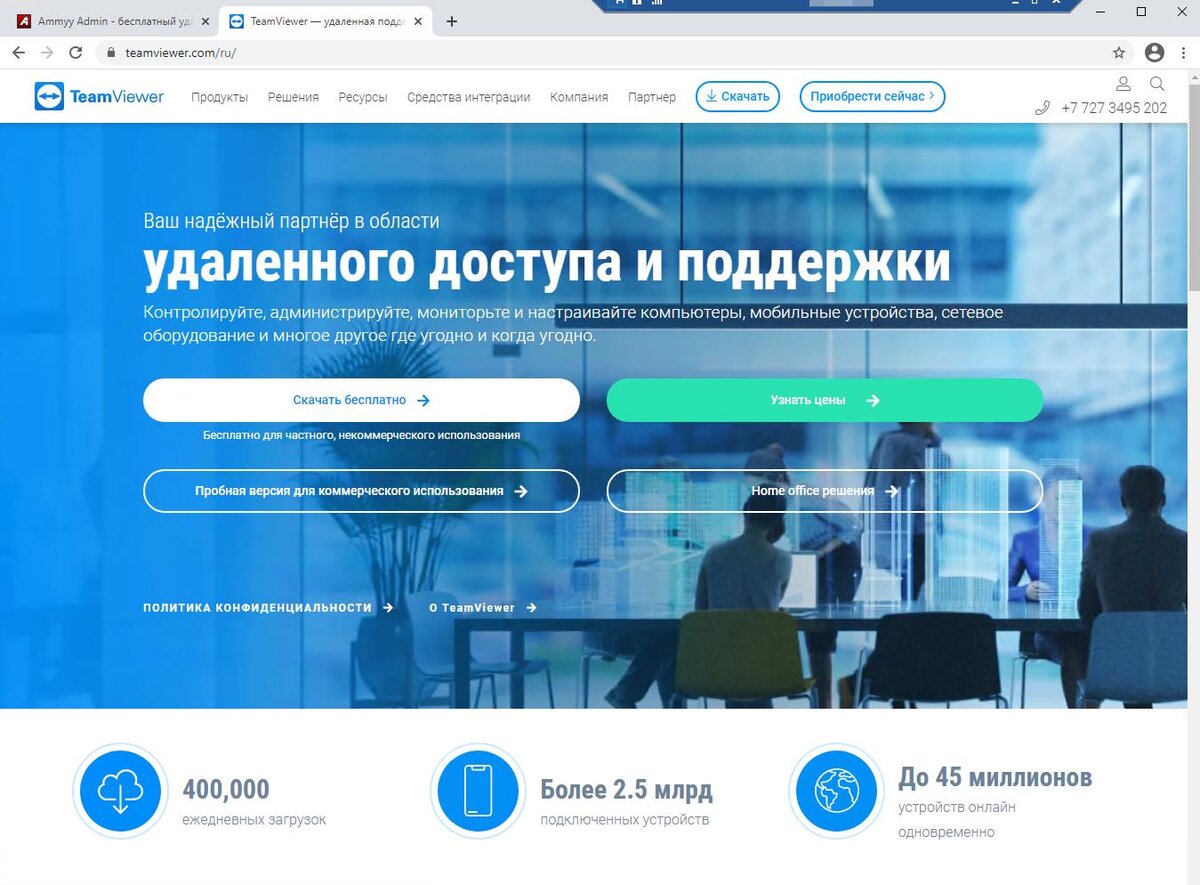1200x885 pixels.
Task: Click the browser forward arrow
Action: point(46,52)
